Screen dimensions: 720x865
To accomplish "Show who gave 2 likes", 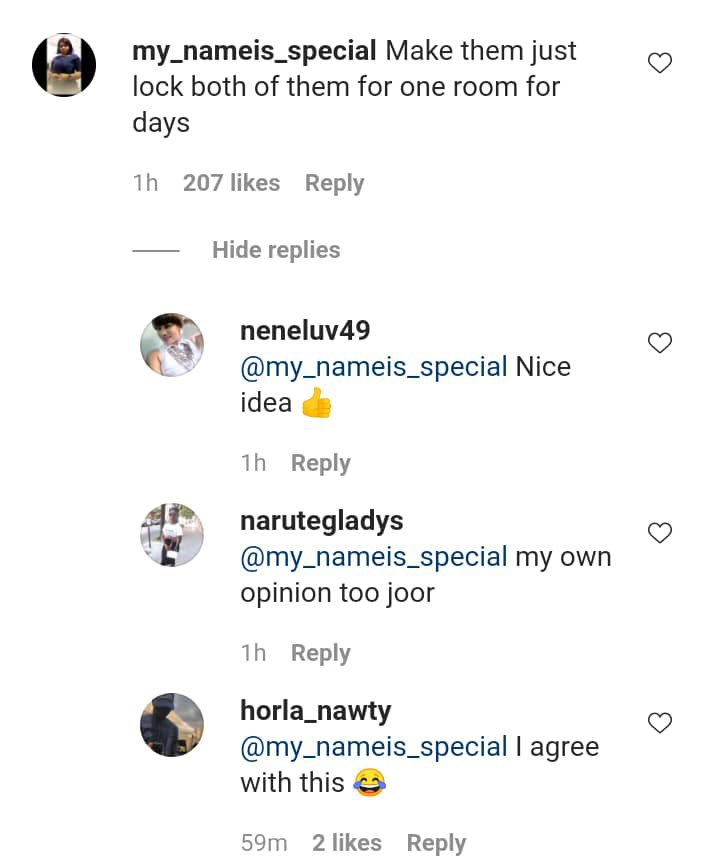I will point(346,843).
